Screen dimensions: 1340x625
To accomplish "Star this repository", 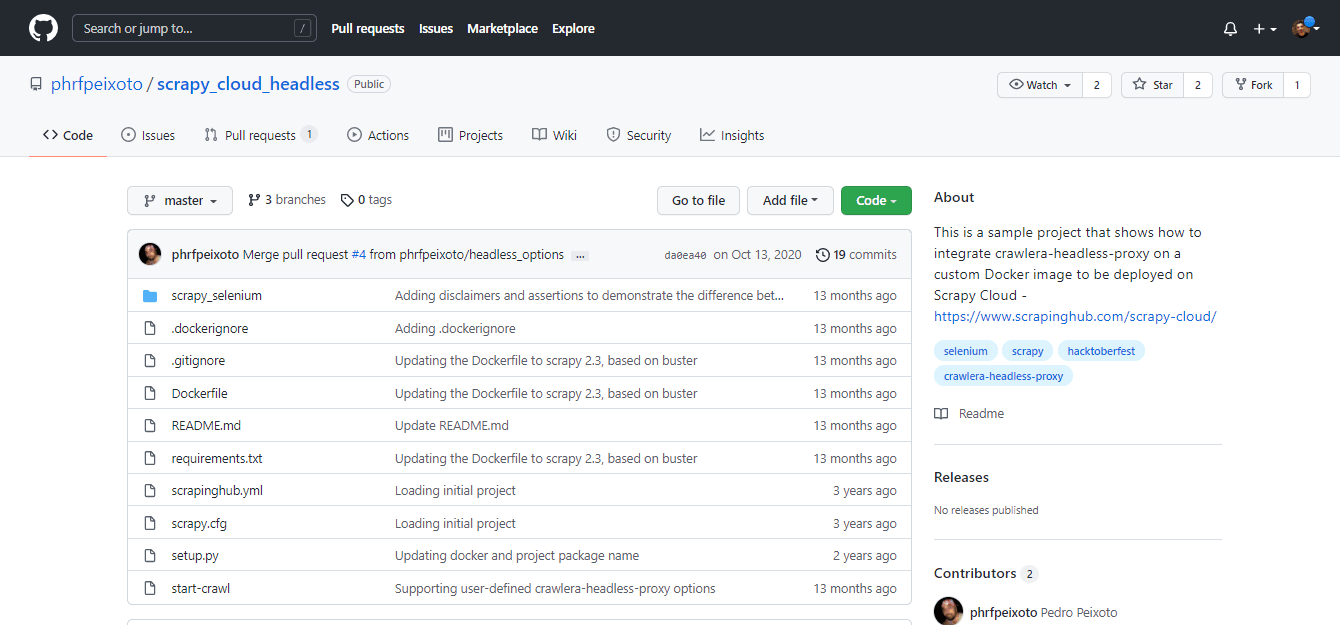I will point(1152,85).
